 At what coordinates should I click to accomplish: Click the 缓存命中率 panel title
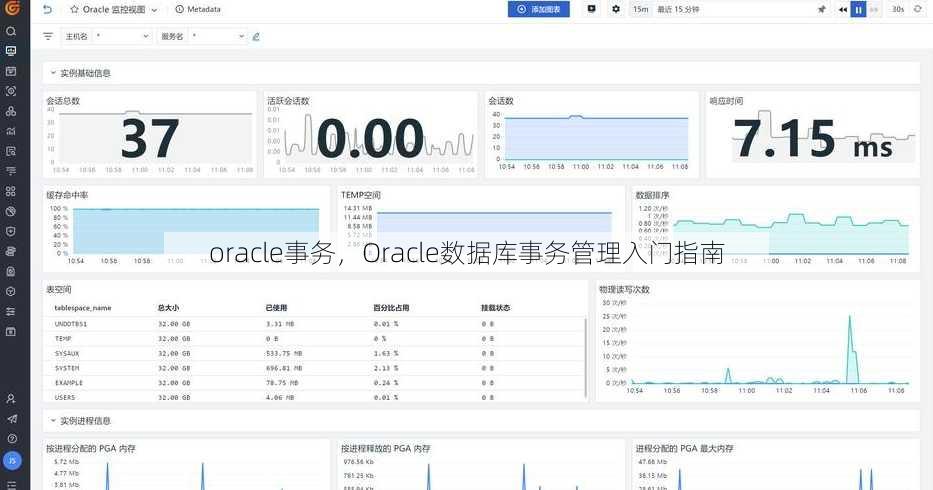(x=67, y=195)
